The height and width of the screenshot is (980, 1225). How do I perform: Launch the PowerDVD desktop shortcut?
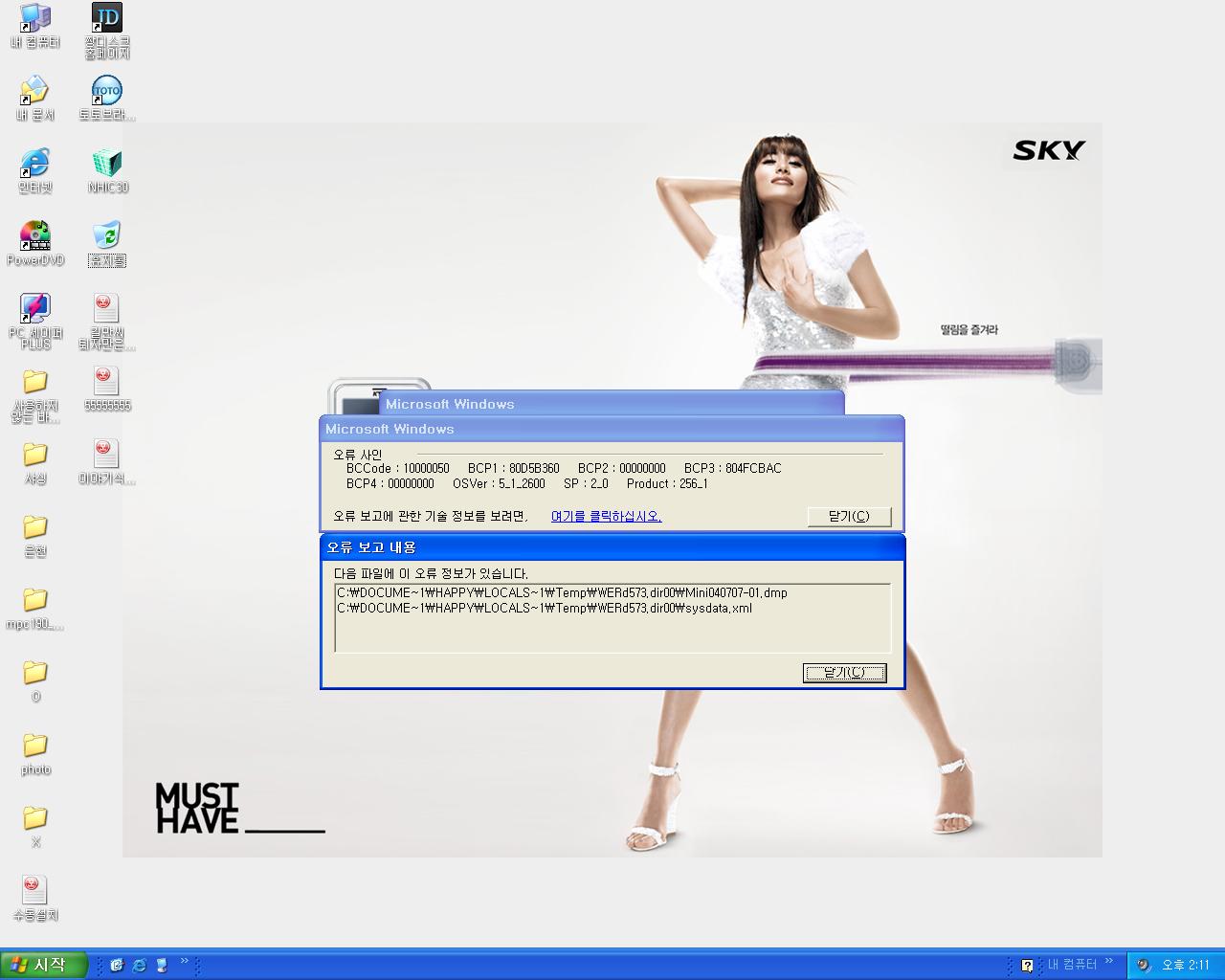pyautogui.click(x=35, y=244)
